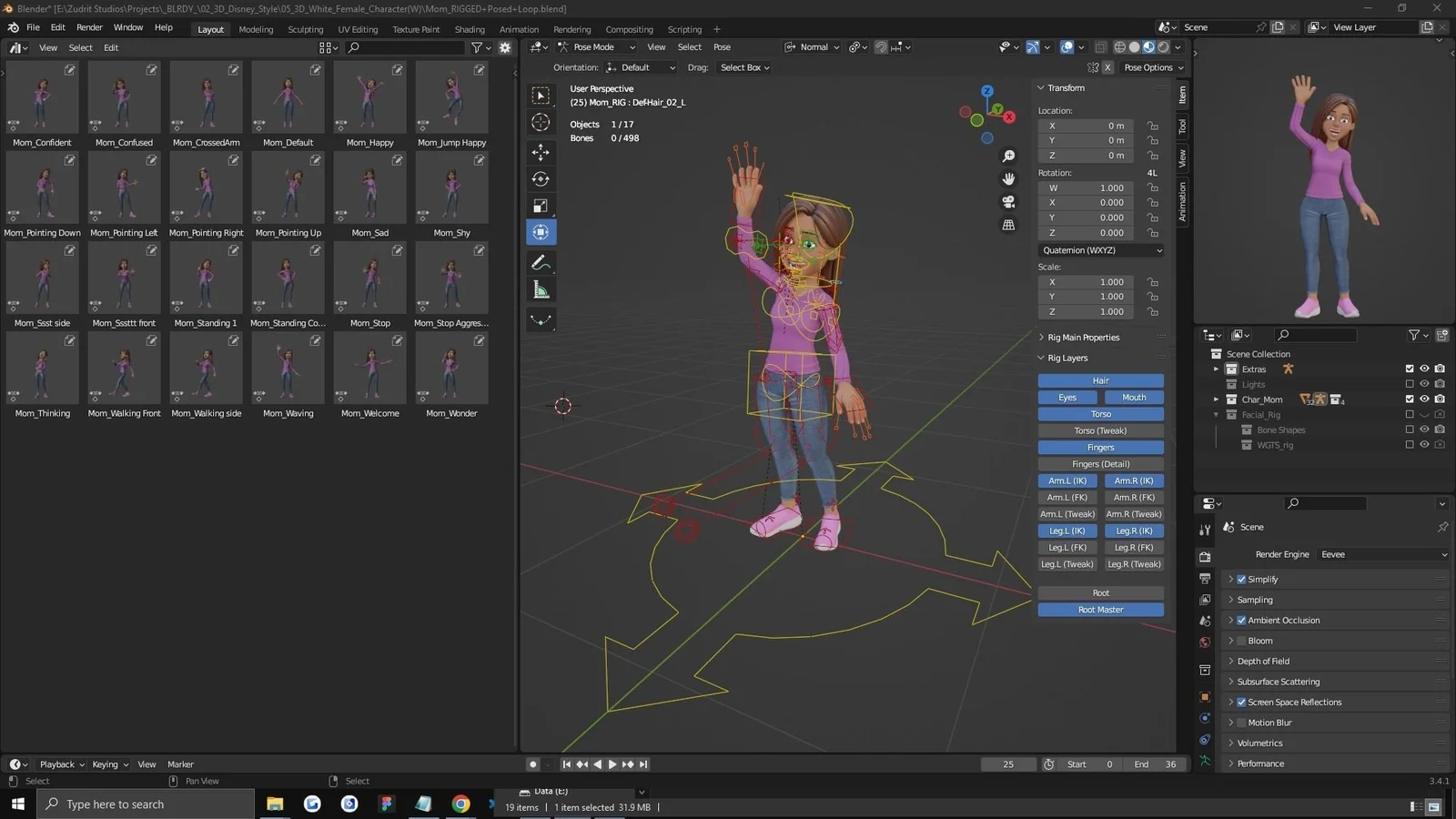1456x819 pixels.
Task: Enable the Lights collection checkbox
Action: click(1410, 383)
